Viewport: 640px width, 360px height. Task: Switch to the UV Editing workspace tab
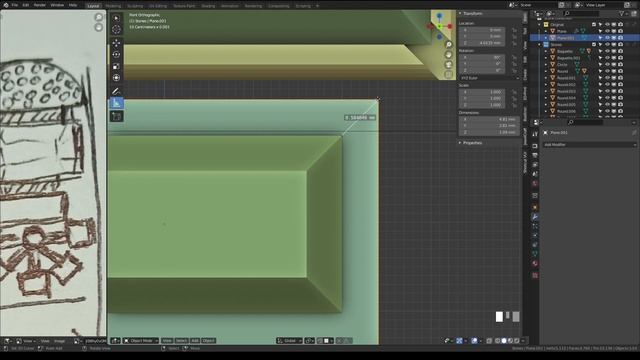point(158,6)
